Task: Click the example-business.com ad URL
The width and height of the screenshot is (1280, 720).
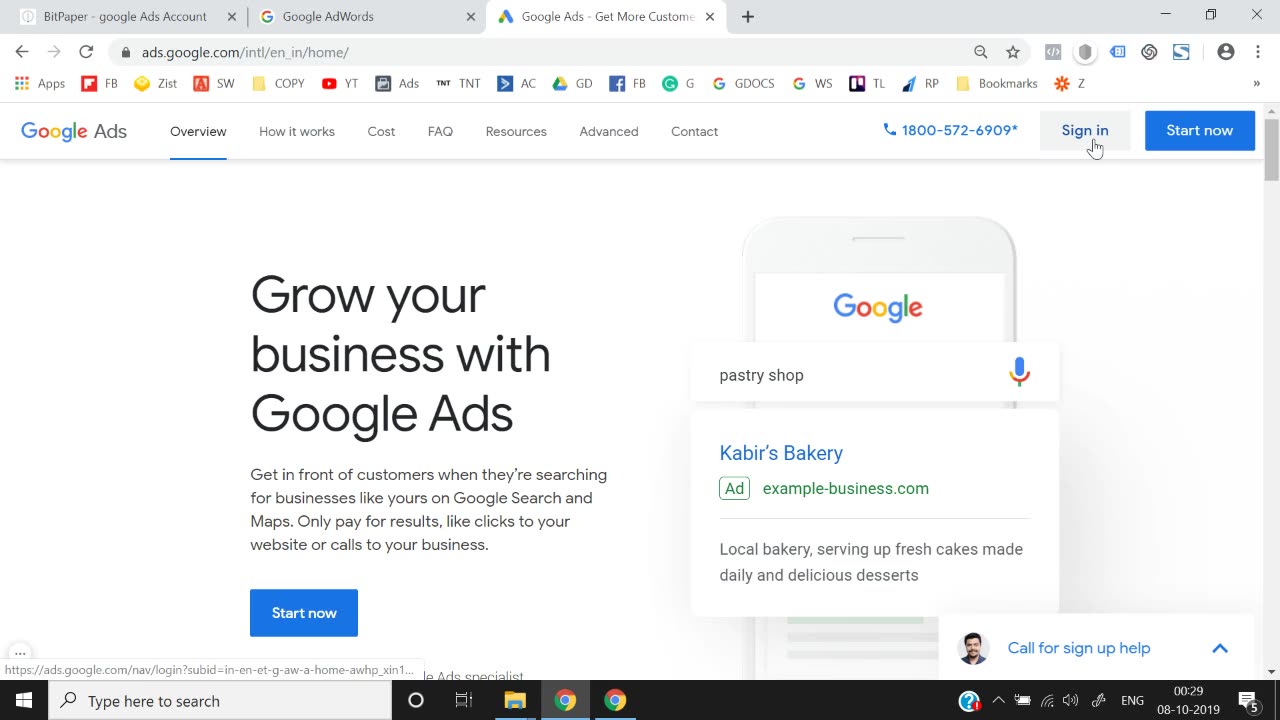Action: coord(845,488)
